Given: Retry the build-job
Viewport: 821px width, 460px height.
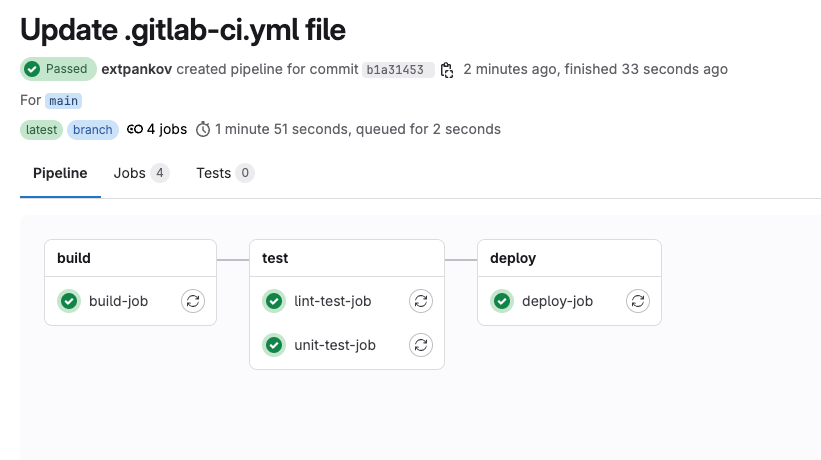Looking at the screenshot, I should point(193,301).
